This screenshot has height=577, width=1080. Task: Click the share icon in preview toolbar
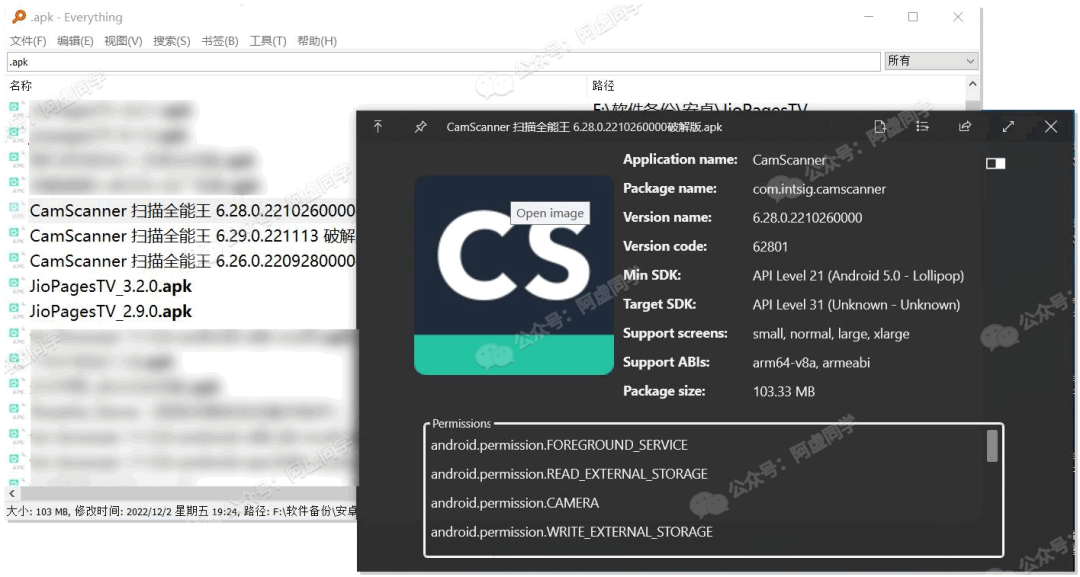tap(965, 126)
